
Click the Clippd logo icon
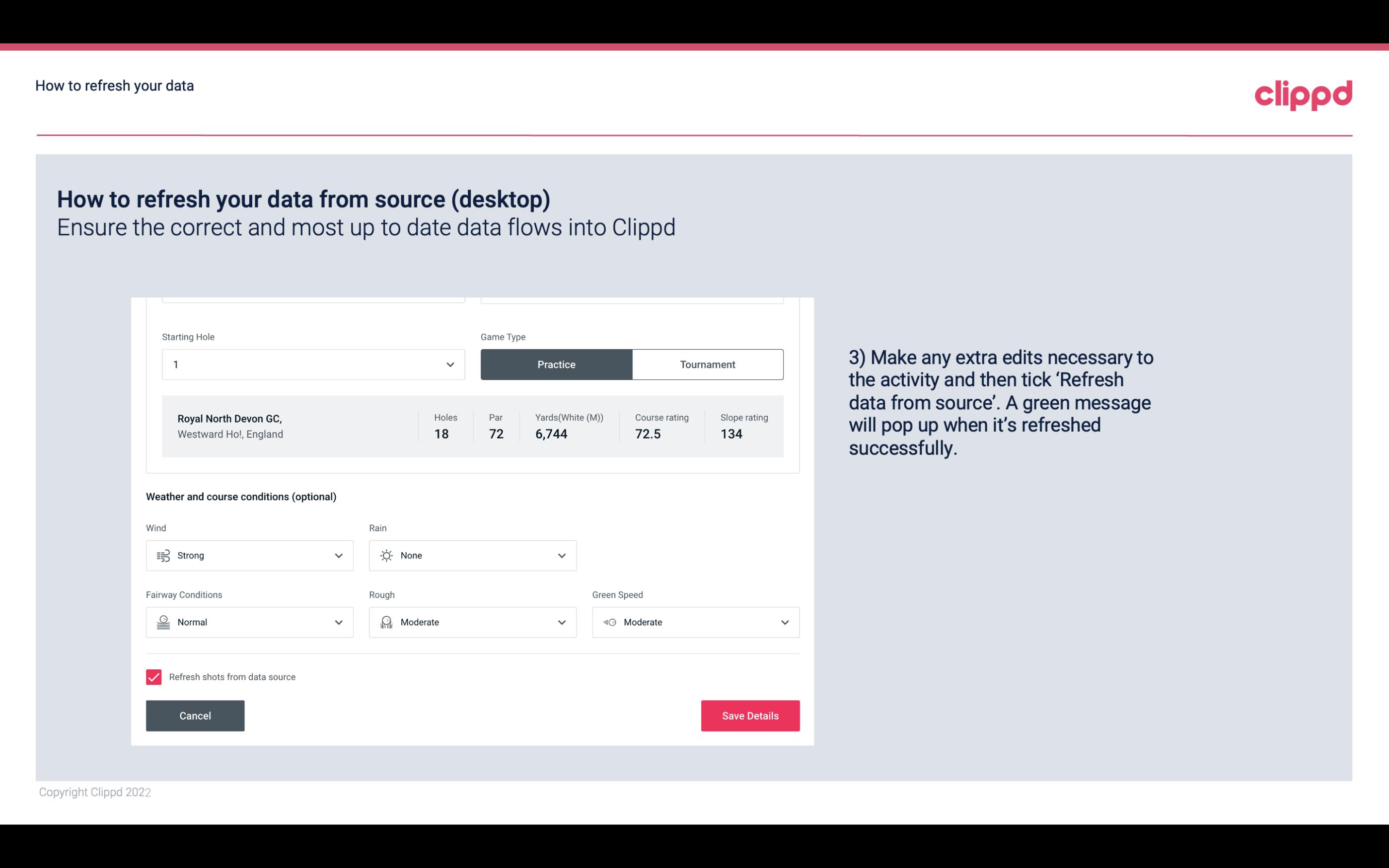click(x=1304, y=94)
